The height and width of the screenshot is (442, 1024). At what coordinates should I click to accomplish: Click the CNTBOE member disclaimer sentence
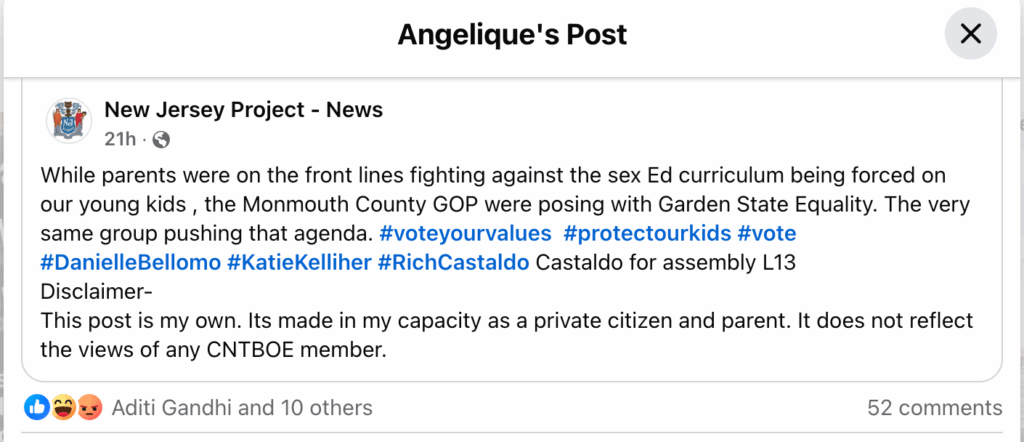pos(507,336)
